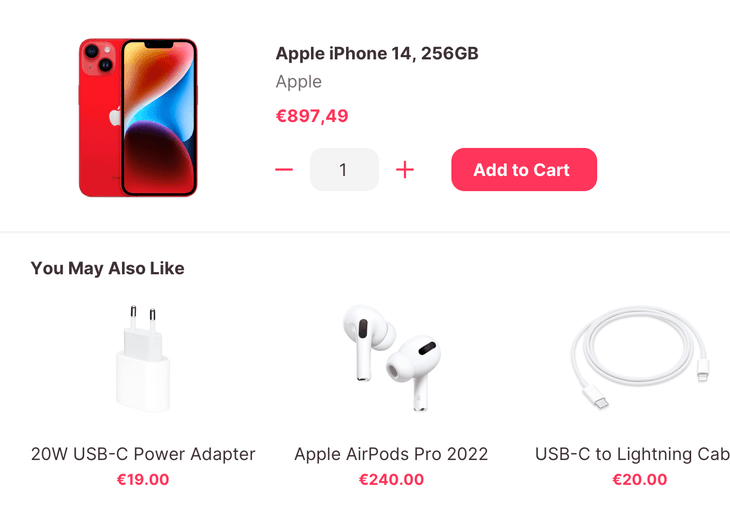
Task: Open Apple AirPods Pro 2022 link
Action: pos(391,454)
